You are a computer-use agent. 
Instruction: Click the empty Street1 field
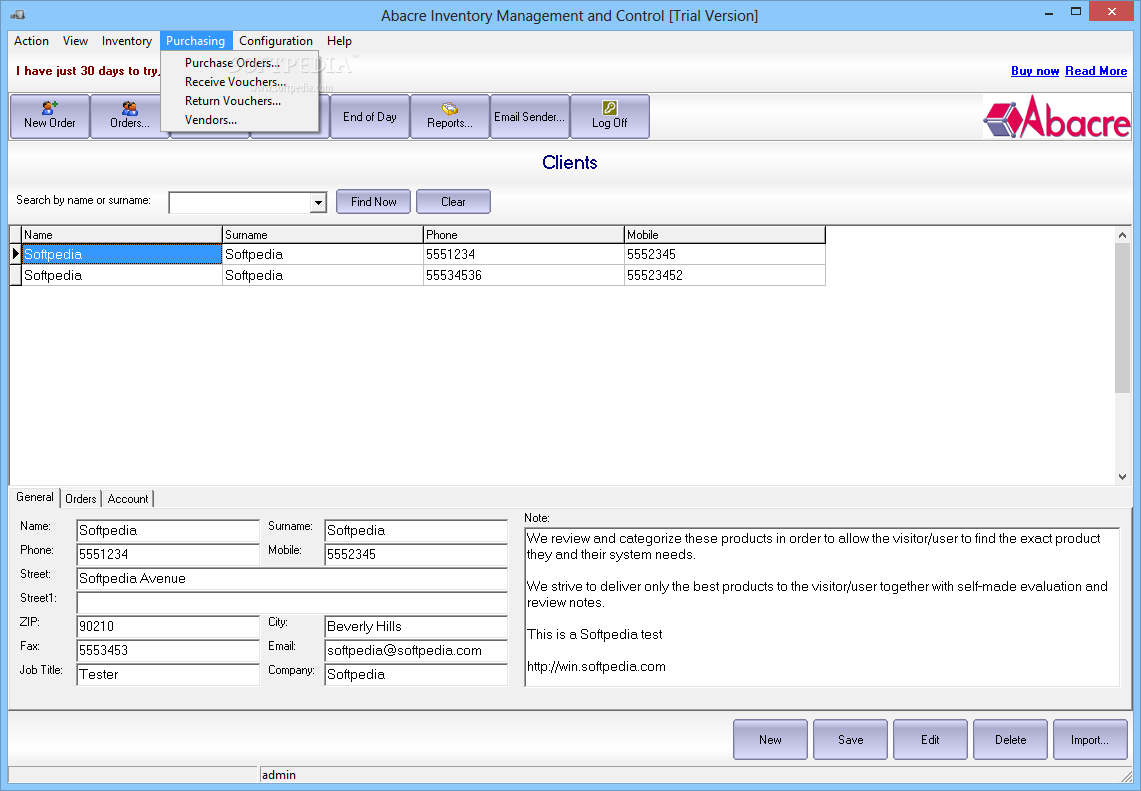pyautogui.click(x=292, y=603)
